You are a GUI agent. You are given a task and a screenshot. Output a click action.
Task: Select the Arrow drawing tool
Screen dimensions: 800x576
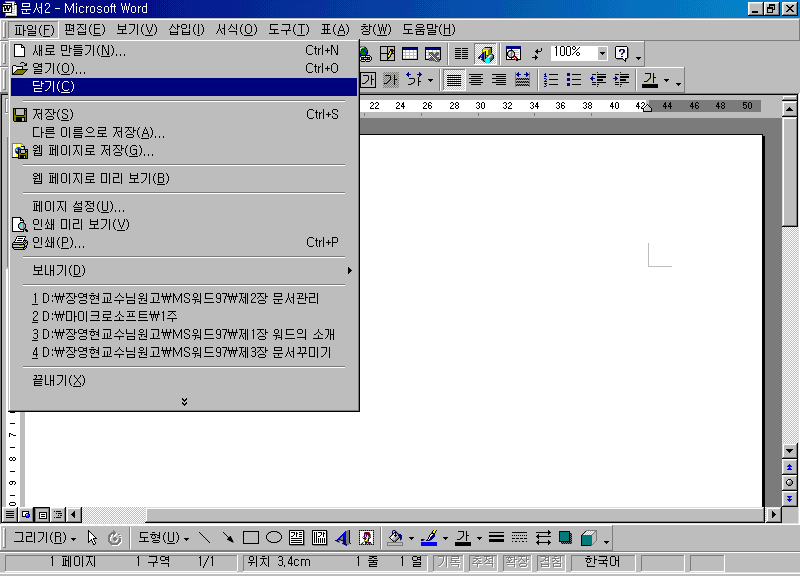[x=228, y=538]
